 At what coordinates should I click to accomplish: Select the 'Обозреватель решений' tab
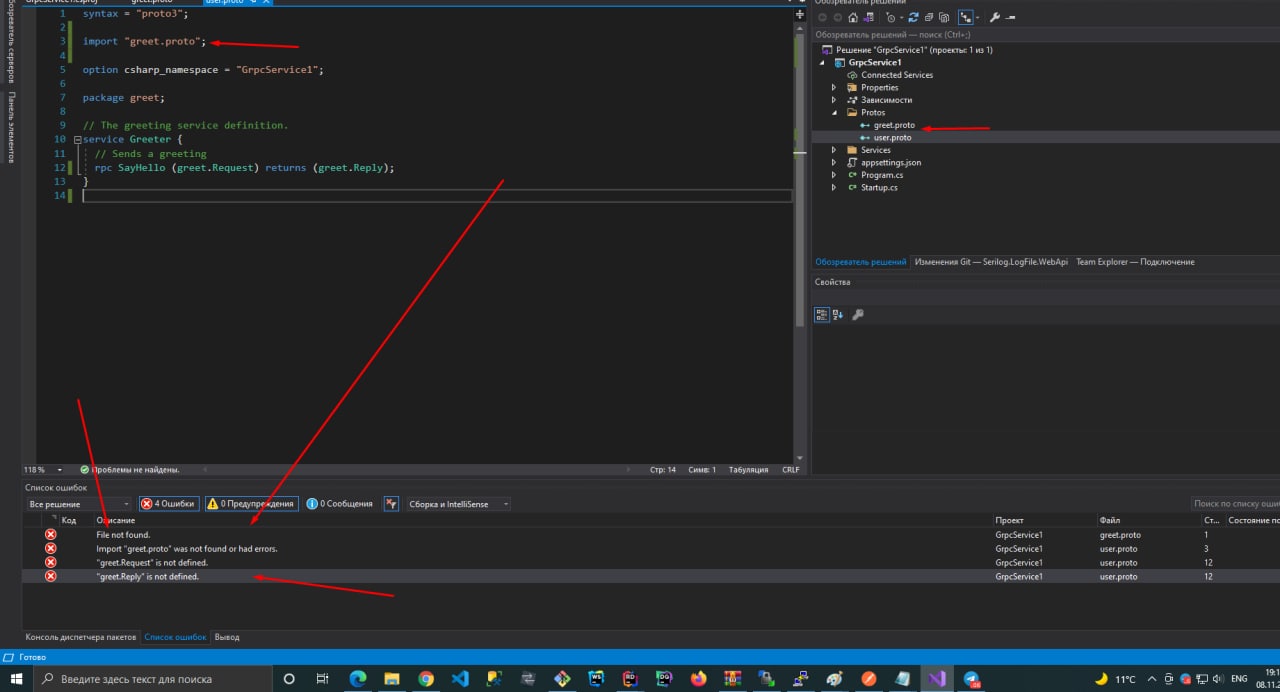pyautogui.click(x=861, y=262)
